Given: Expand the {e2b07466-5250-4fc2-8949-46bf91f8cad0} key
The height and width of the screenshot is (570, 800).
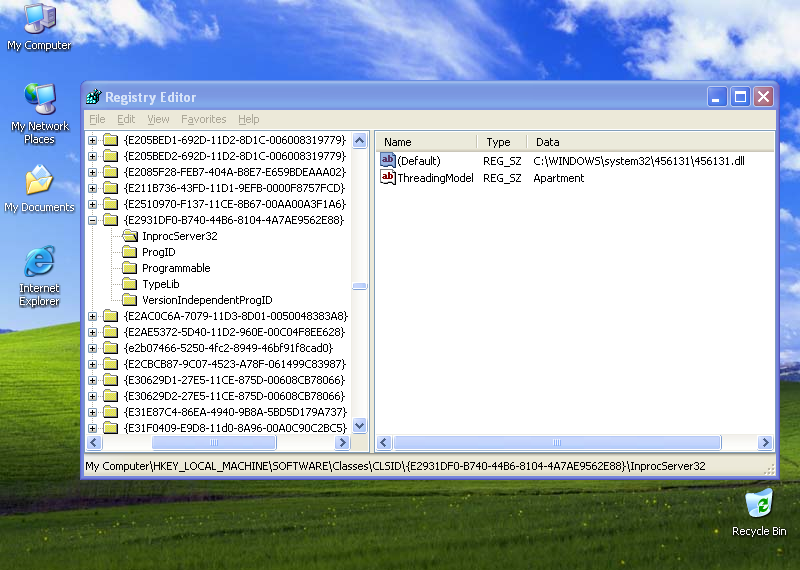Looking at the screenshot, I should [92, 348].
